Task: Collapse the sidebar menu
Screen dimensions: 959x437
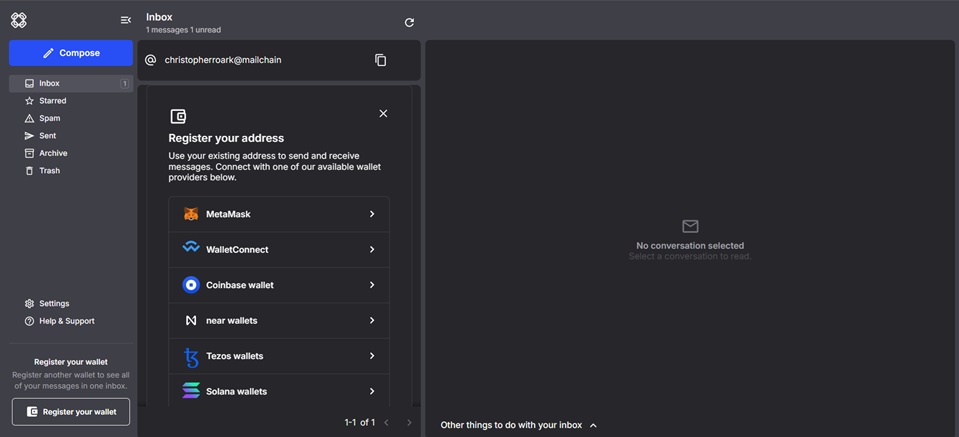Action: point(125,20)
